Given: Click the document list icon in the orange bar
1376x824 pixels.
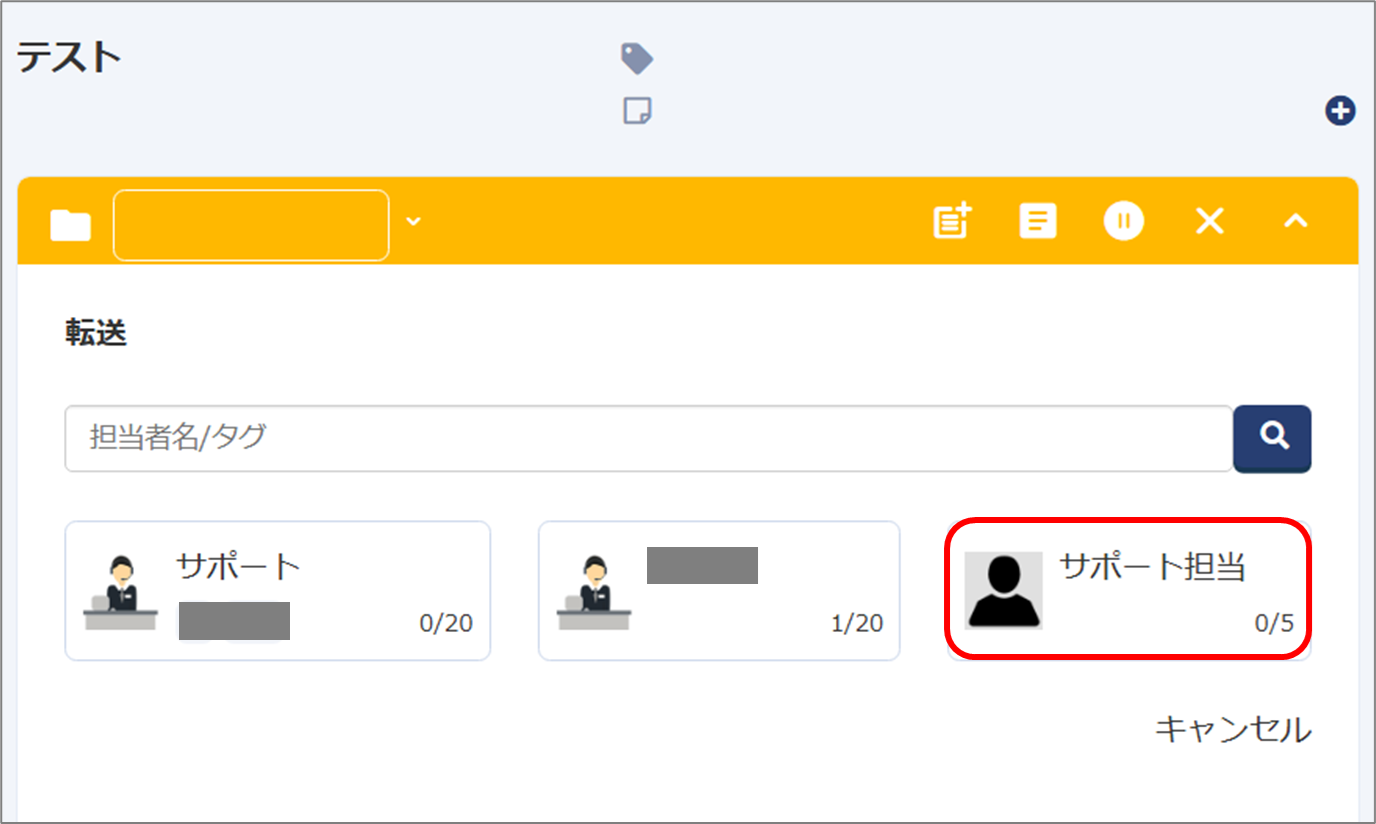Looking at the screenshot, I should pyautogui.click(x=1038, y=220).
